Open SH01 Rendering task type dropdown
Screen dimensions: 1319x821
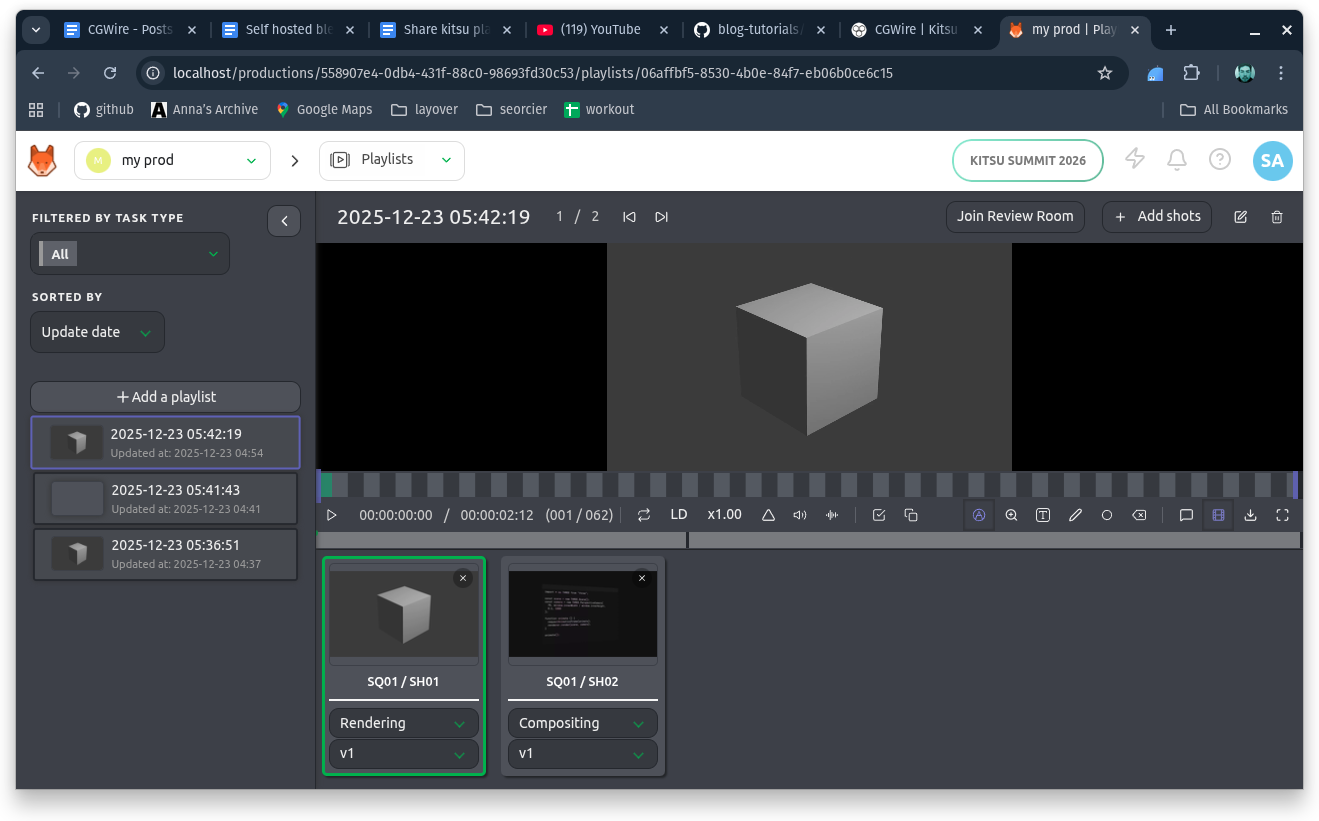403,723
